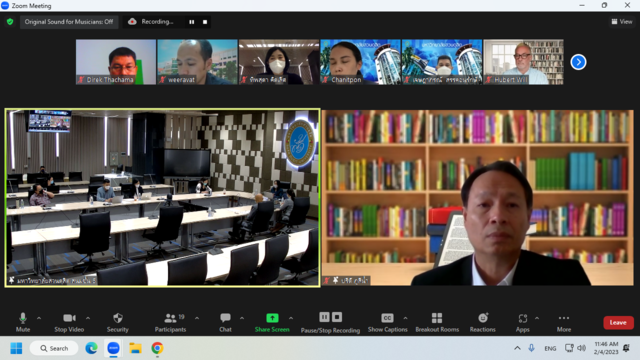Select Hubert's video thumbnail
The height and width of the screenshot is (360, 640).
pos(523,62)
